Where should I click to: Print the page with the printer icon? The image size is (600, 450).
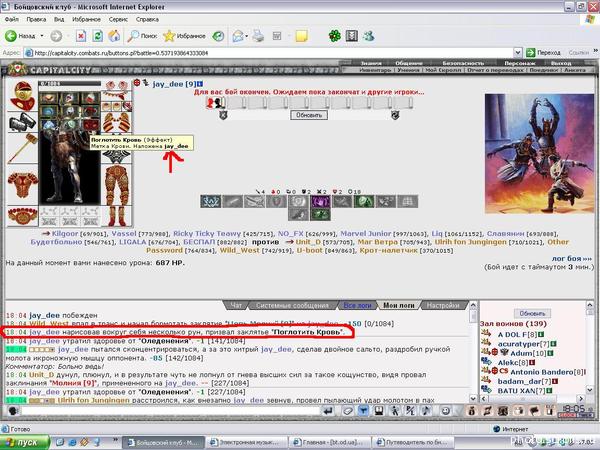click(x=259, y=36)
